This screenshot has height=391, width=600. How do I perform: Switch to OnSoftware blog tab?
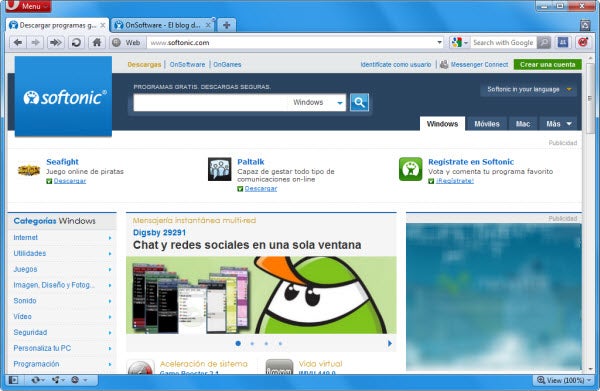163,25
